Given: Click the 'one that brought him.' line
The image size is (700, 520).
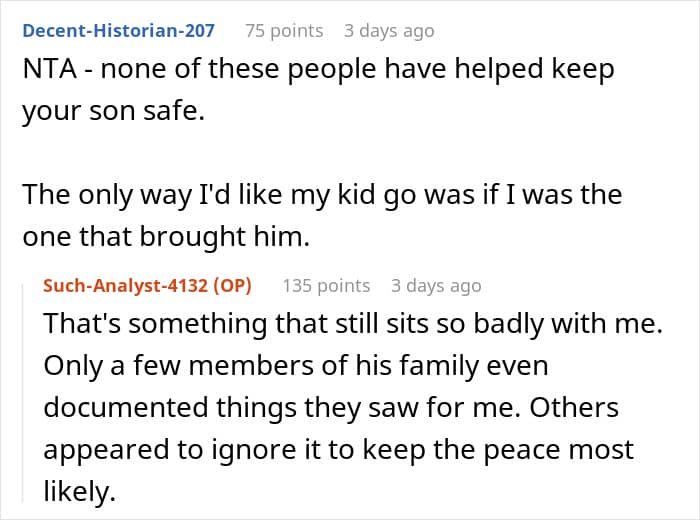Looking at the screenshot, I should coord(166,236).
